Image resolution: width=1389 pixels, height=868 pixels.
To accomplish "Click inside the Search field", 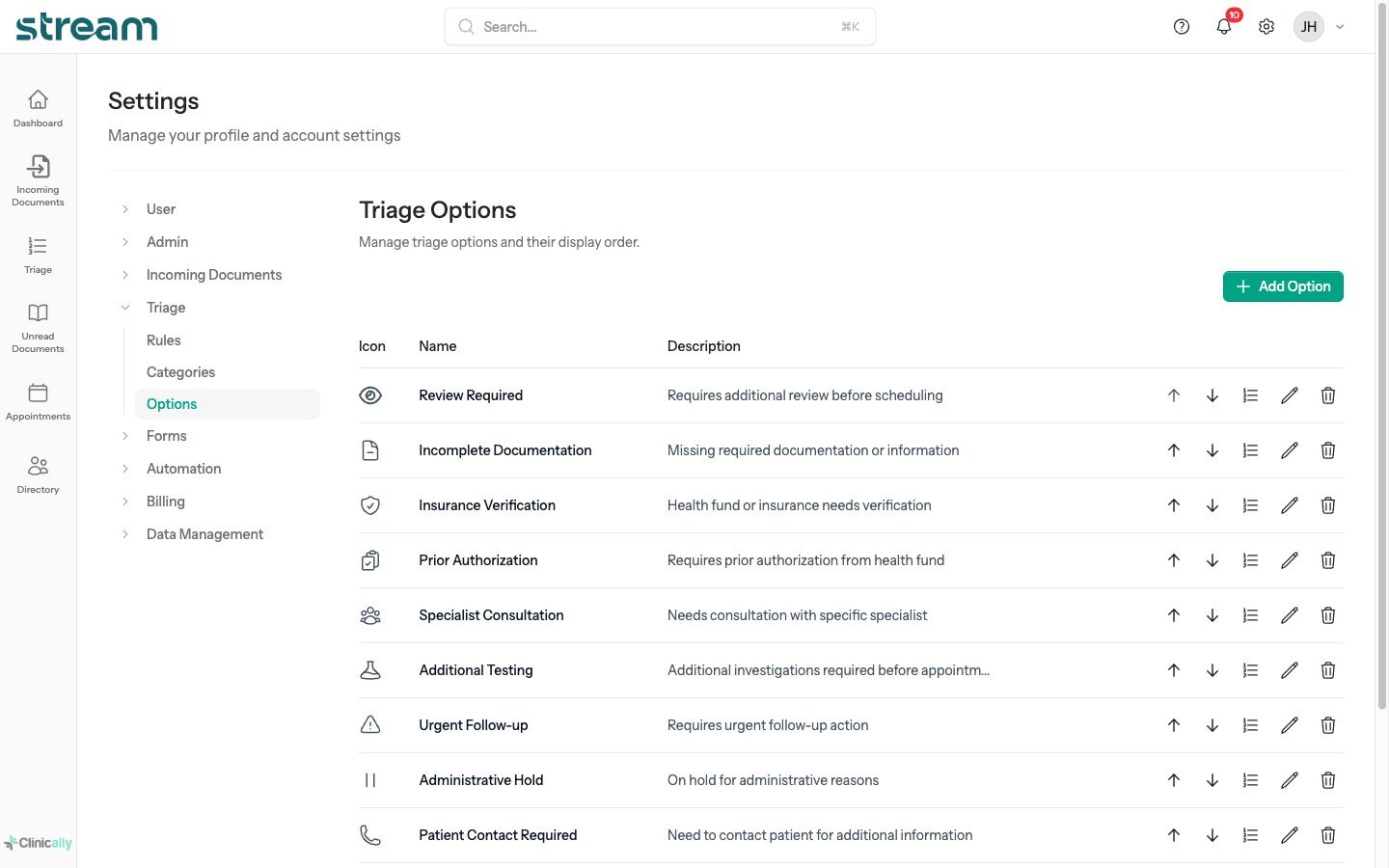I will pos(660,26).
